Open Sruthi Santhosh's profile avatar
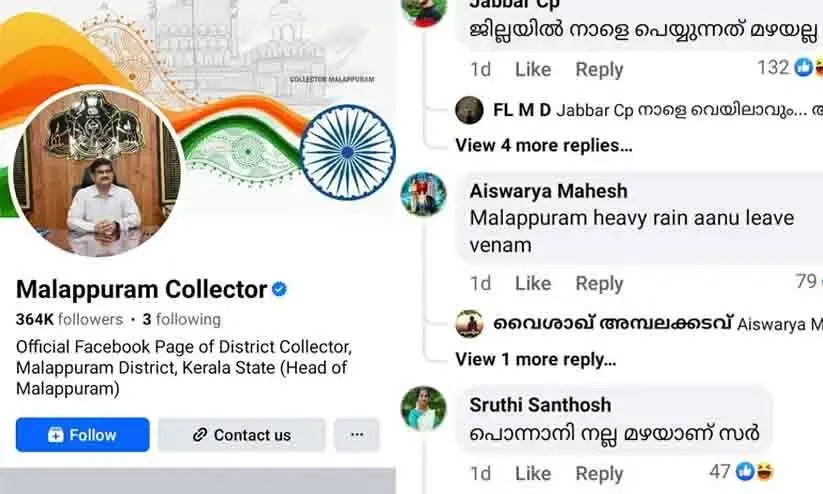This screenshot has width=823, height=494. (424, 408)
